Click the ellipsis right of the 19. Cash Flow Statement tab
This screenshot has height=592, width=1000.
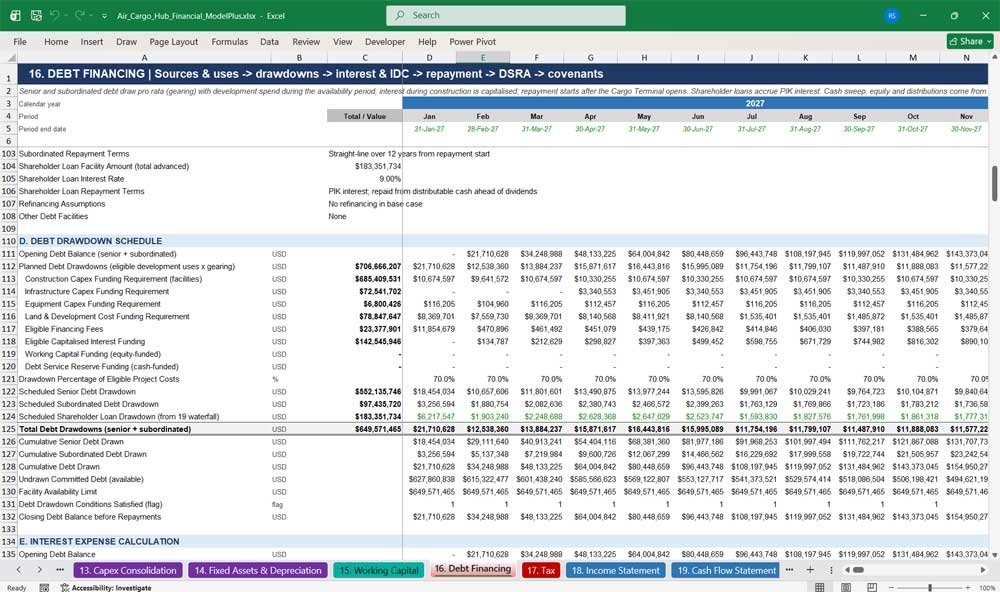(790, 570)
